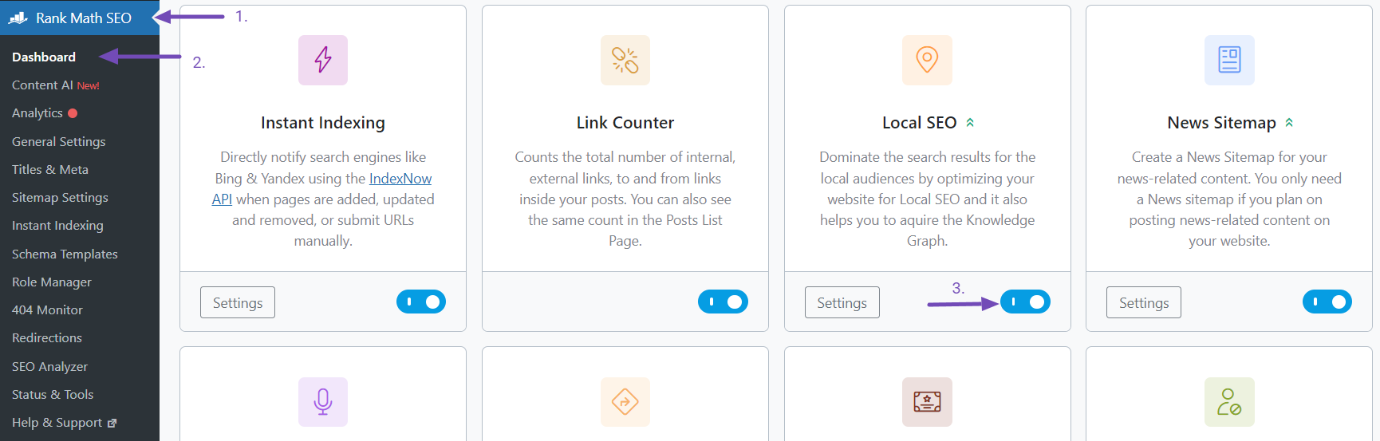The height and width of the screenshot is (441, 1380).
Task: Click the News Sitemap document icon
Action: click(x=1229, y=60)
